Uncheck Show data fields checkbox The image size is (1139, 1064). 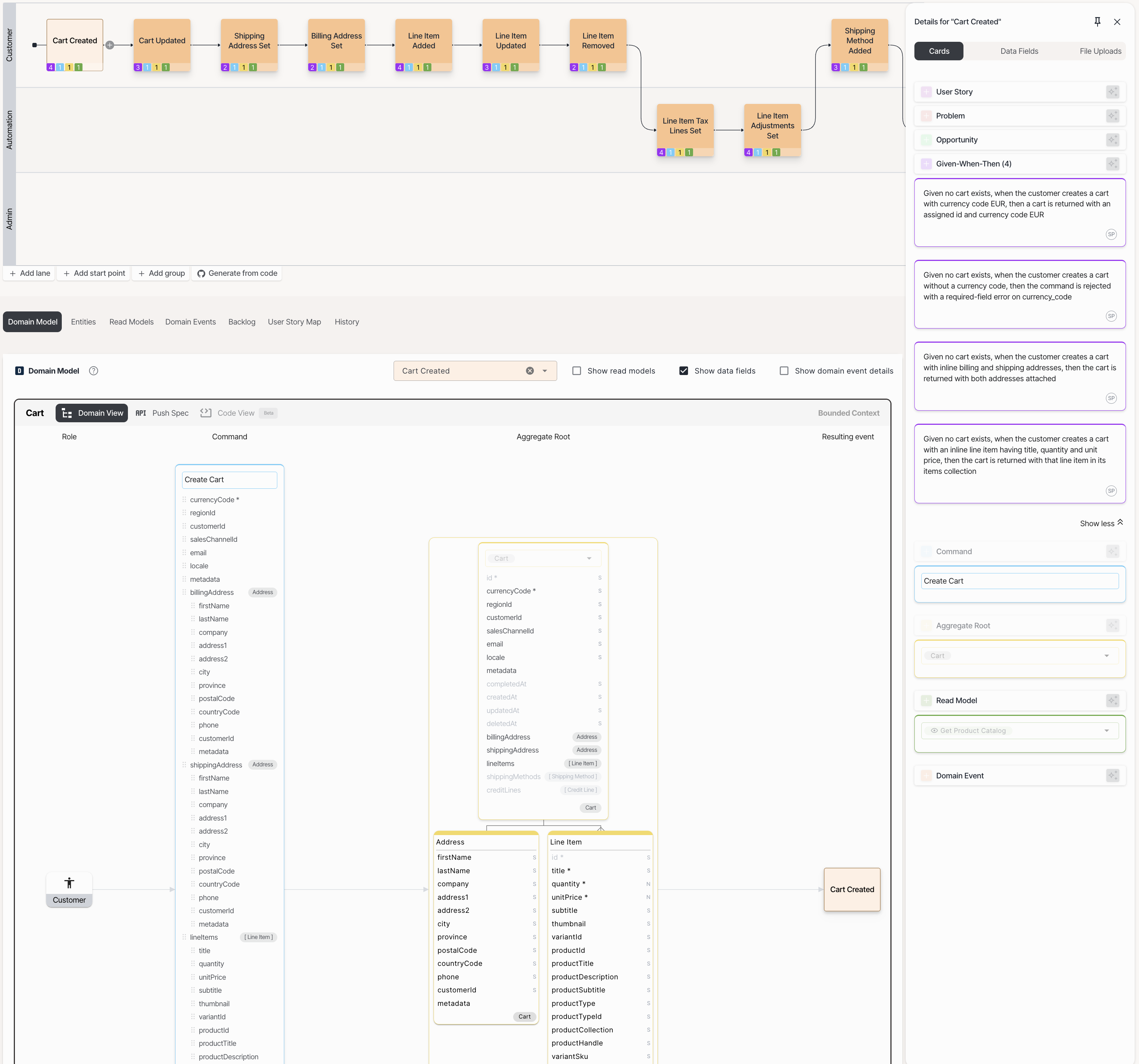pyautogui.click(x=684, y=371)
